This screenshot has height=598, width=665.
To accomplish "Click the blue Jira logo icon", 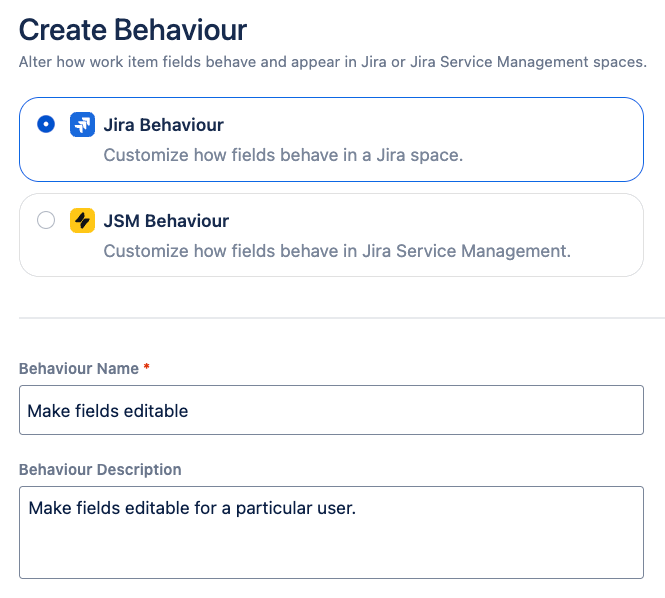I will (x=82, y=125).
